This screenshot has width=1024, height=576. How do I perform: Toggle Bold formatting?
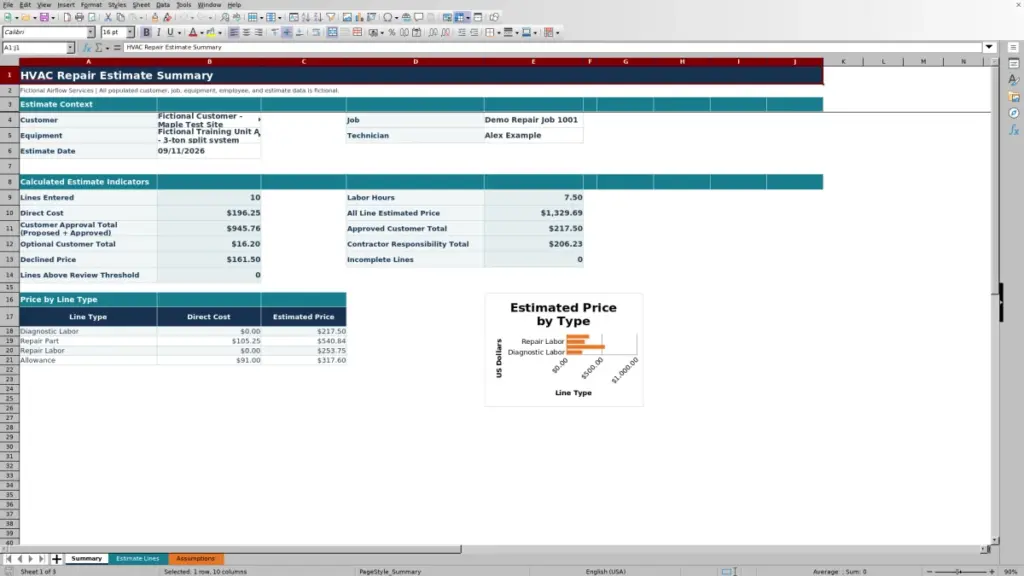[146, 32]
